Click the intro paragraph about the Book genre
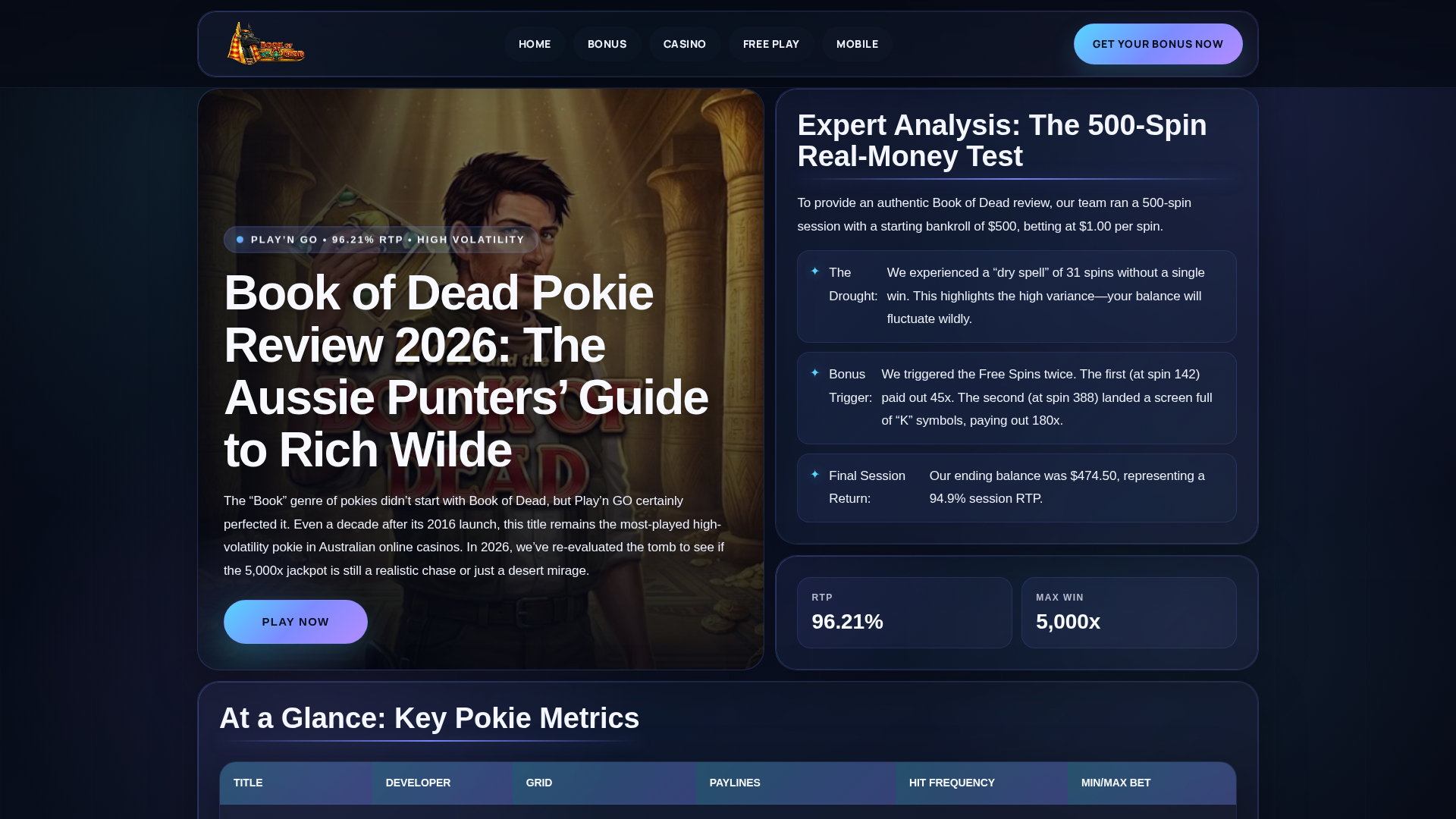The width and height of the screenshot is (1456, 819). coord(474,536)
